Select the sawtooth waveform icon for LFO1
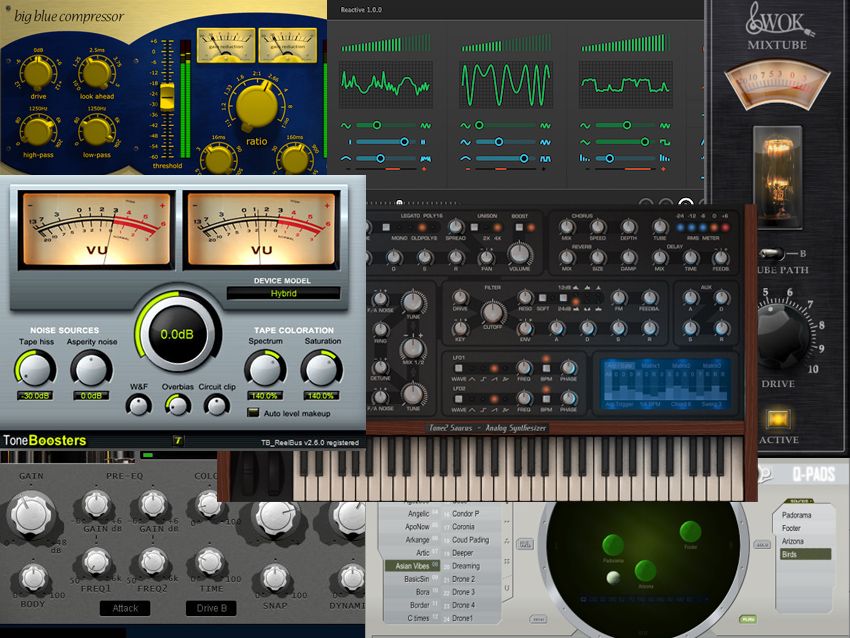The image size is (850, 638). tap(493, 378)
